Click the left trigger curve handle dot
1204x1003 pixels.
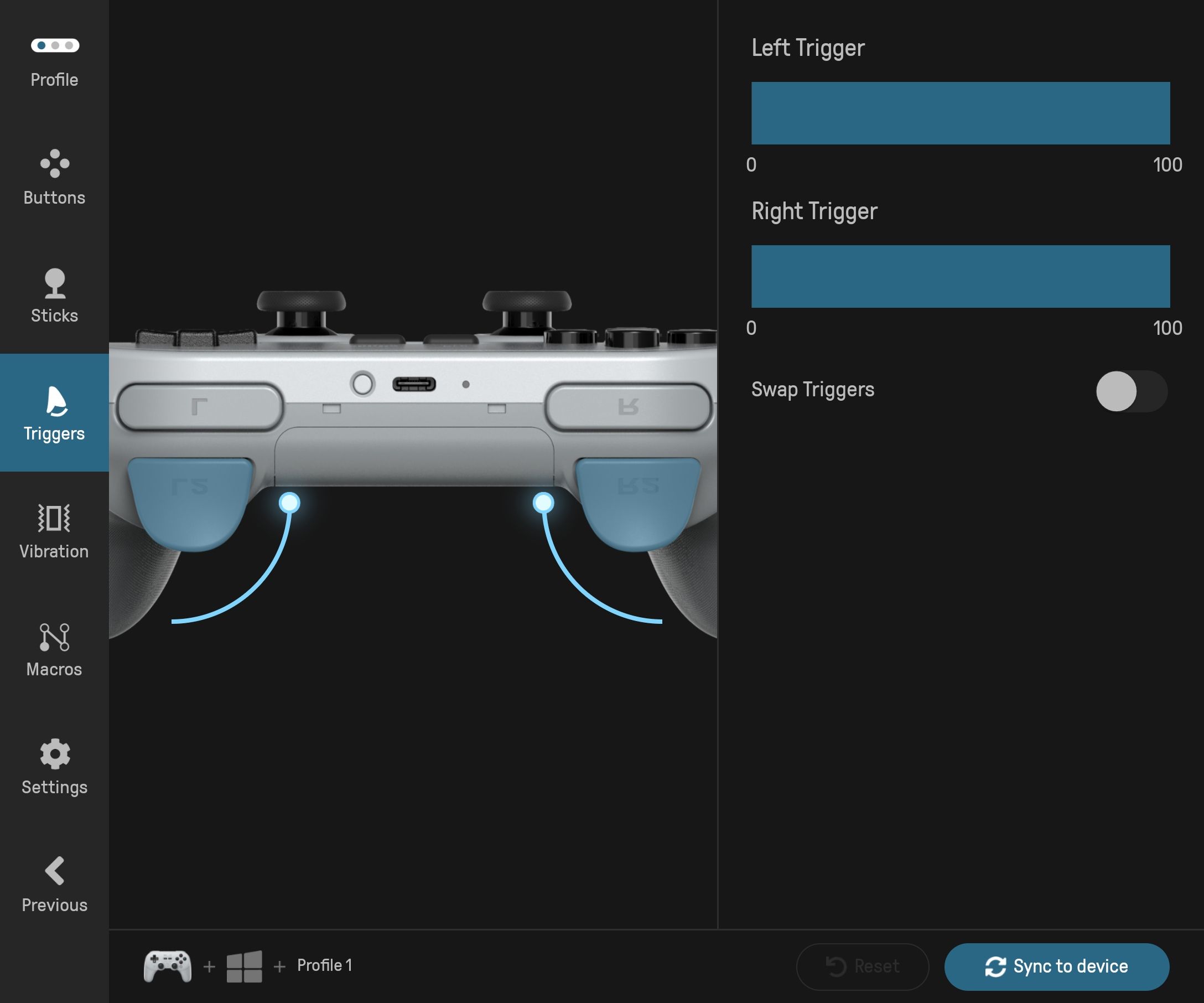coord(289,503)
